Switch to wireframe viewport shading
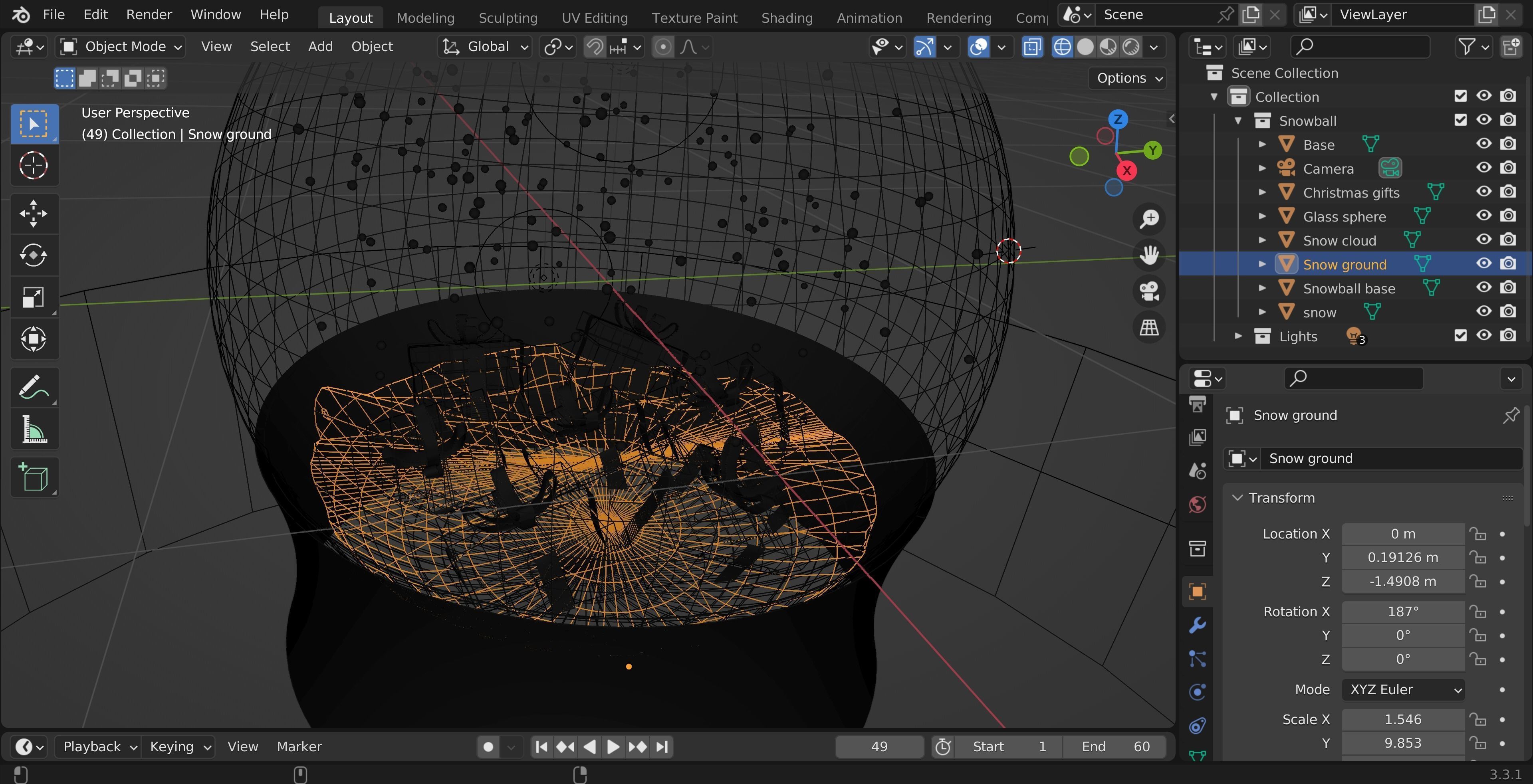The width and height of the screenshot is (1533, 784). 1062,46
